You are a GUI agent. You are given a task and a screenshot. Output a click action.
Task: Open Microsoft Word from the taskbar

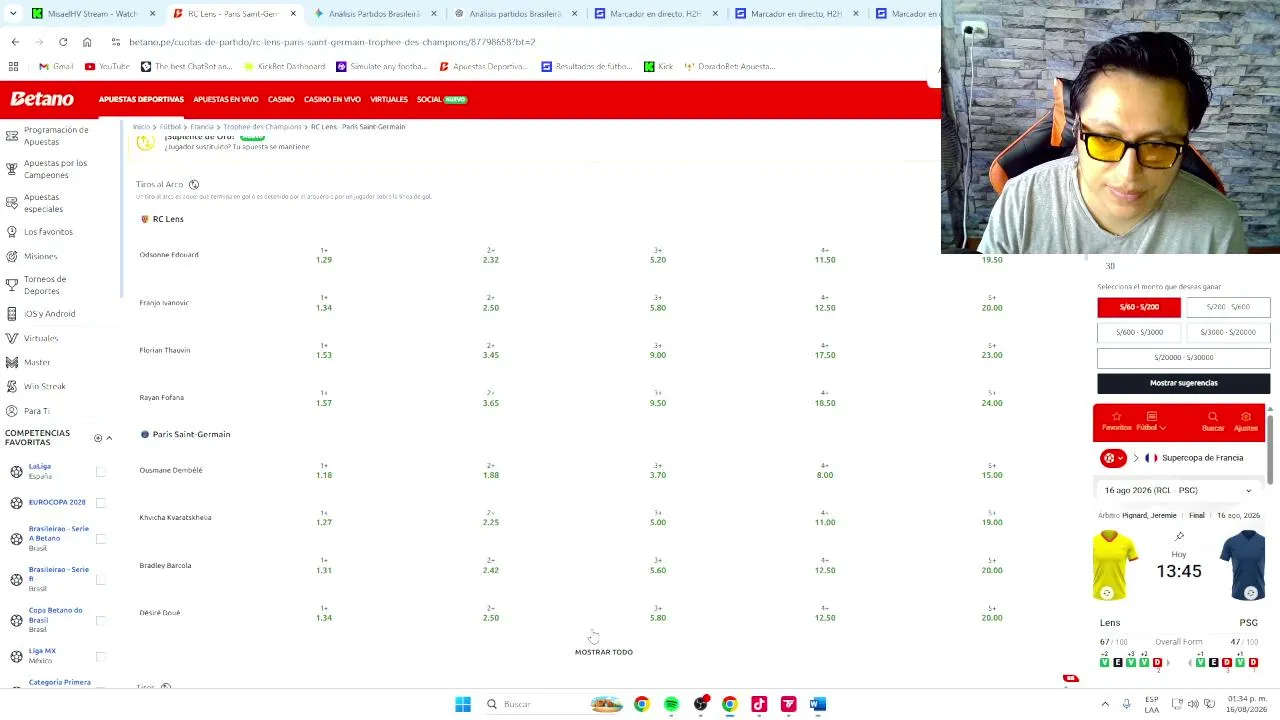tap(818, 704)
